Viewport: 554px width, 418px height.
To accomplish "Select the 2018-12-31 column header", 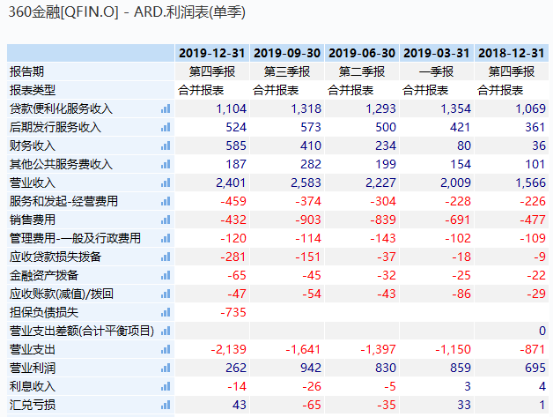I will [512, 53].
